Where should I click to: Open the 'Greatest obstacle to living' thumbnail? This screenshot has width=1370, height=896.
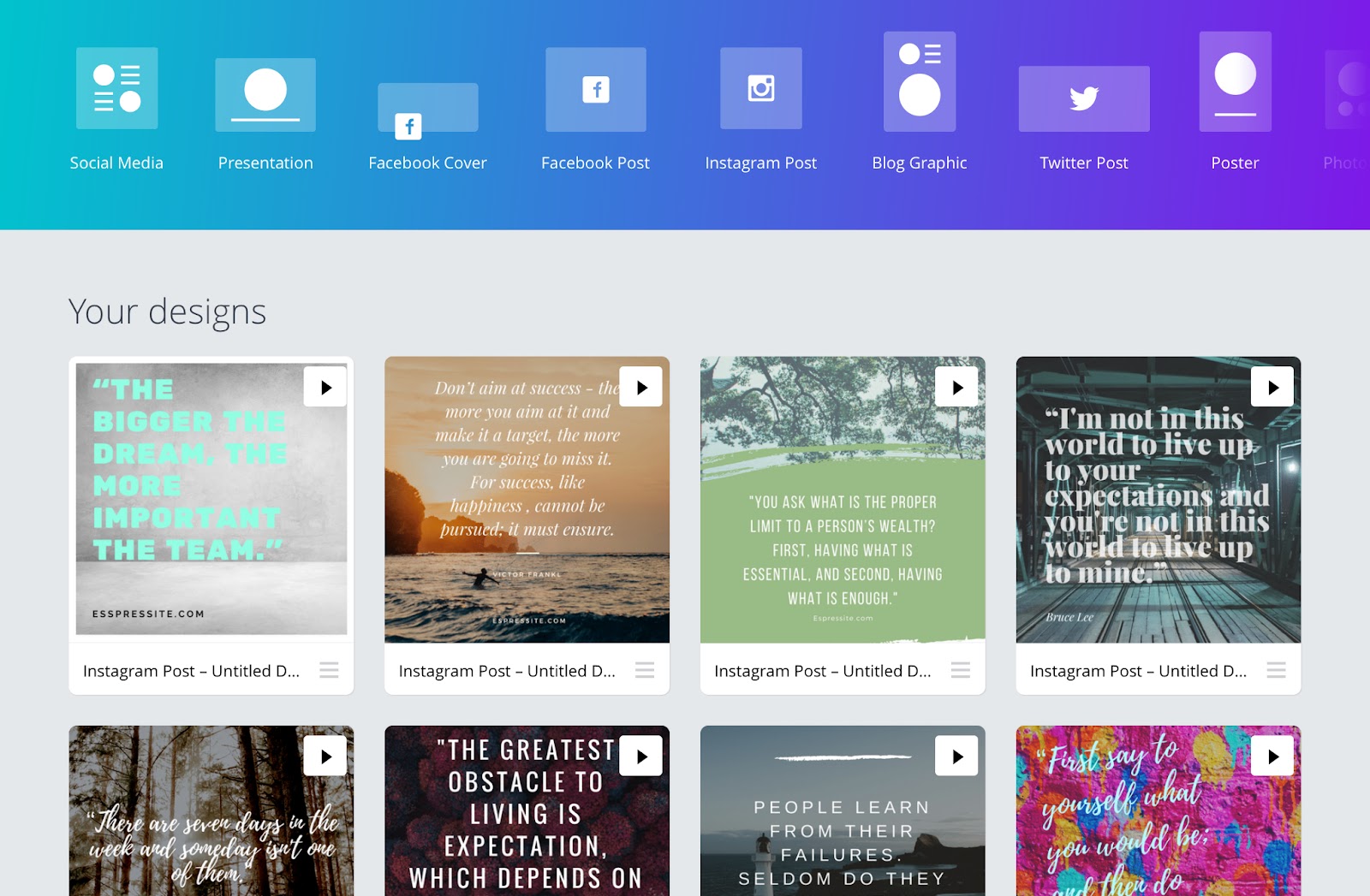pyautogui.click(x=527, y=810)
